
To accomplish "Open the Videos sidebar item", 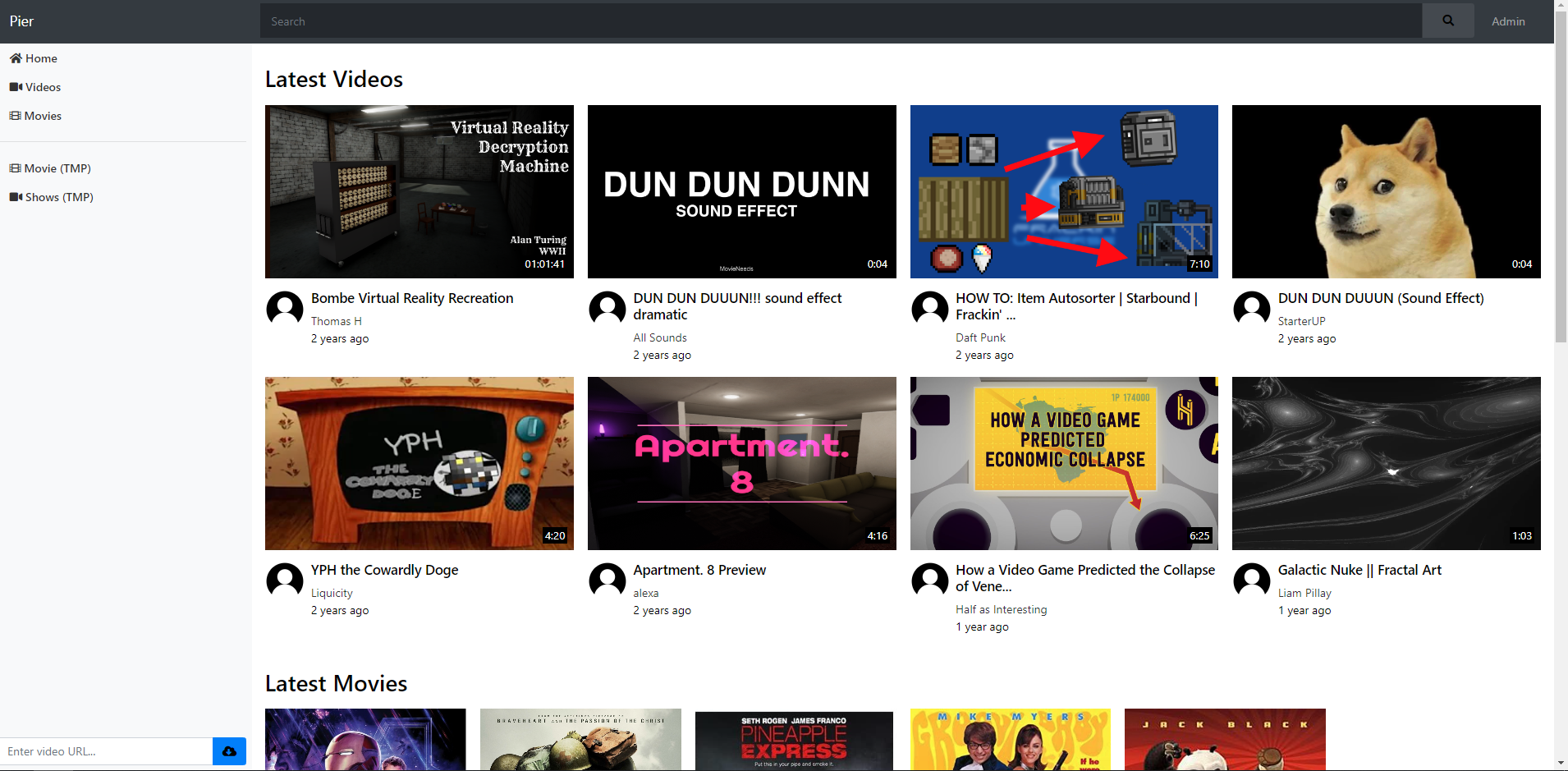I will click(35, 87).
